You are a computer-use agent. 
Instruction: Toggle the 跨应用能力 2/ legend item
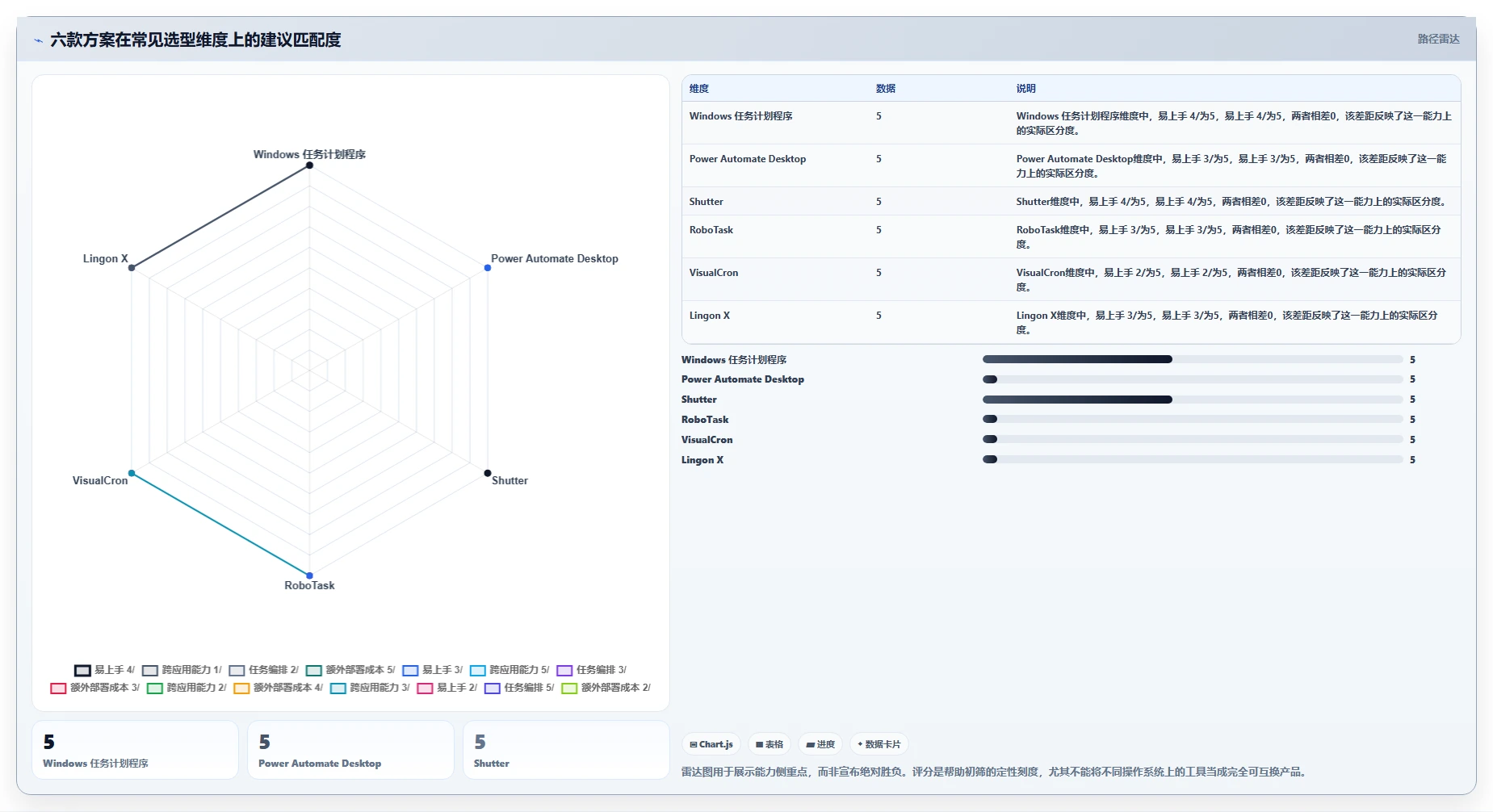click(x=187, y=688)
